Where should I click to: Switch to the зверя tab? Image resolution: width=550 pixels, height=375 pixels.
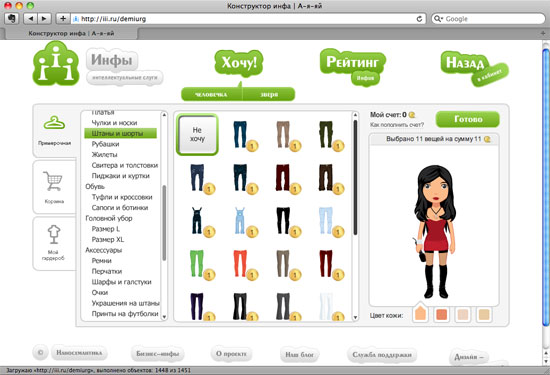[269, 94]
